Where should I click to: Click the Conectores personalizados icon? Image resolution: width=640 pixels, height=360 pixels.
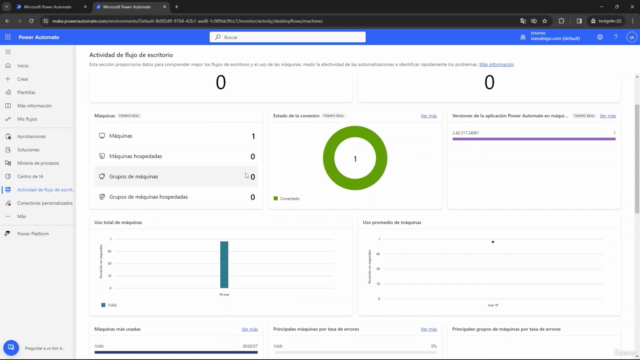tap(8, 203)
